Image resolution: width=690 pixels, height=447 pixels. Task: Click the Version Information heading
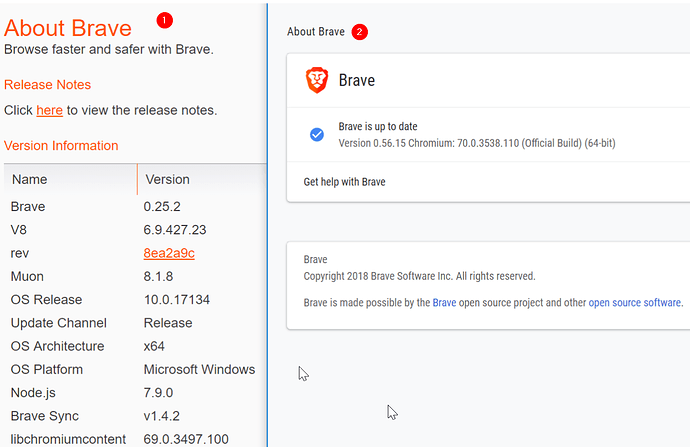(61, 146)
